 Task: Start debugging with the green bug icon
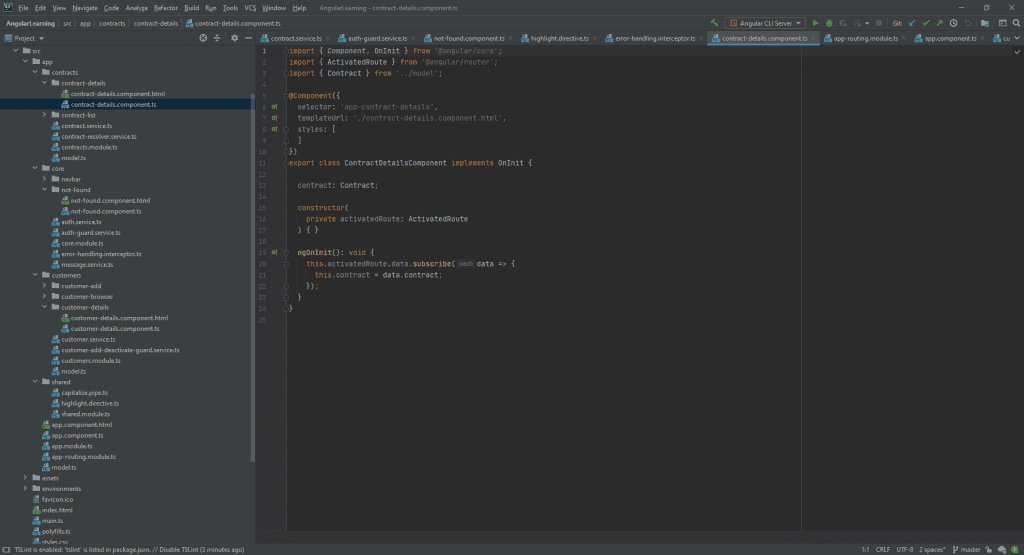click(829, 23)
